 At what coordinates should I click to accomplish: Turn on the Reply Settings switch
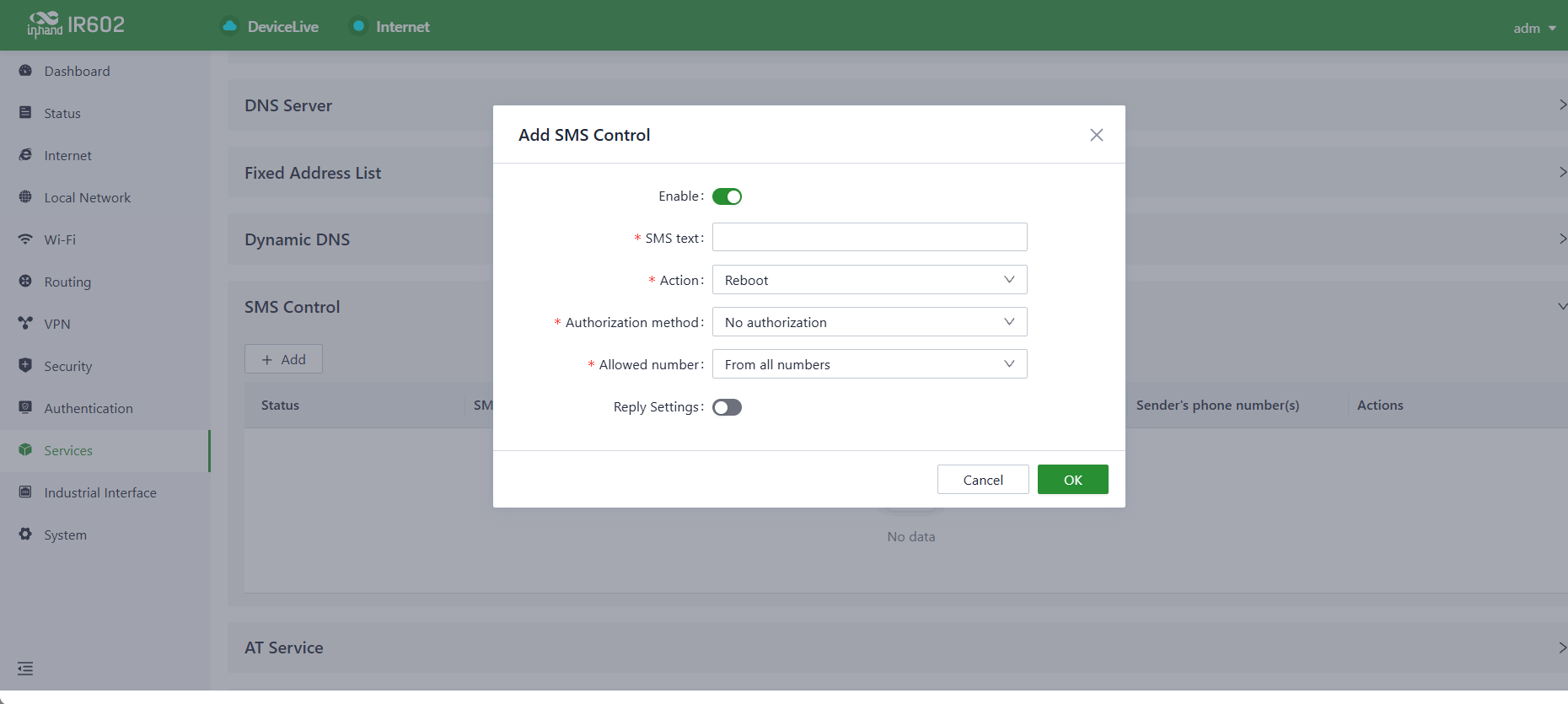point(727,407)
